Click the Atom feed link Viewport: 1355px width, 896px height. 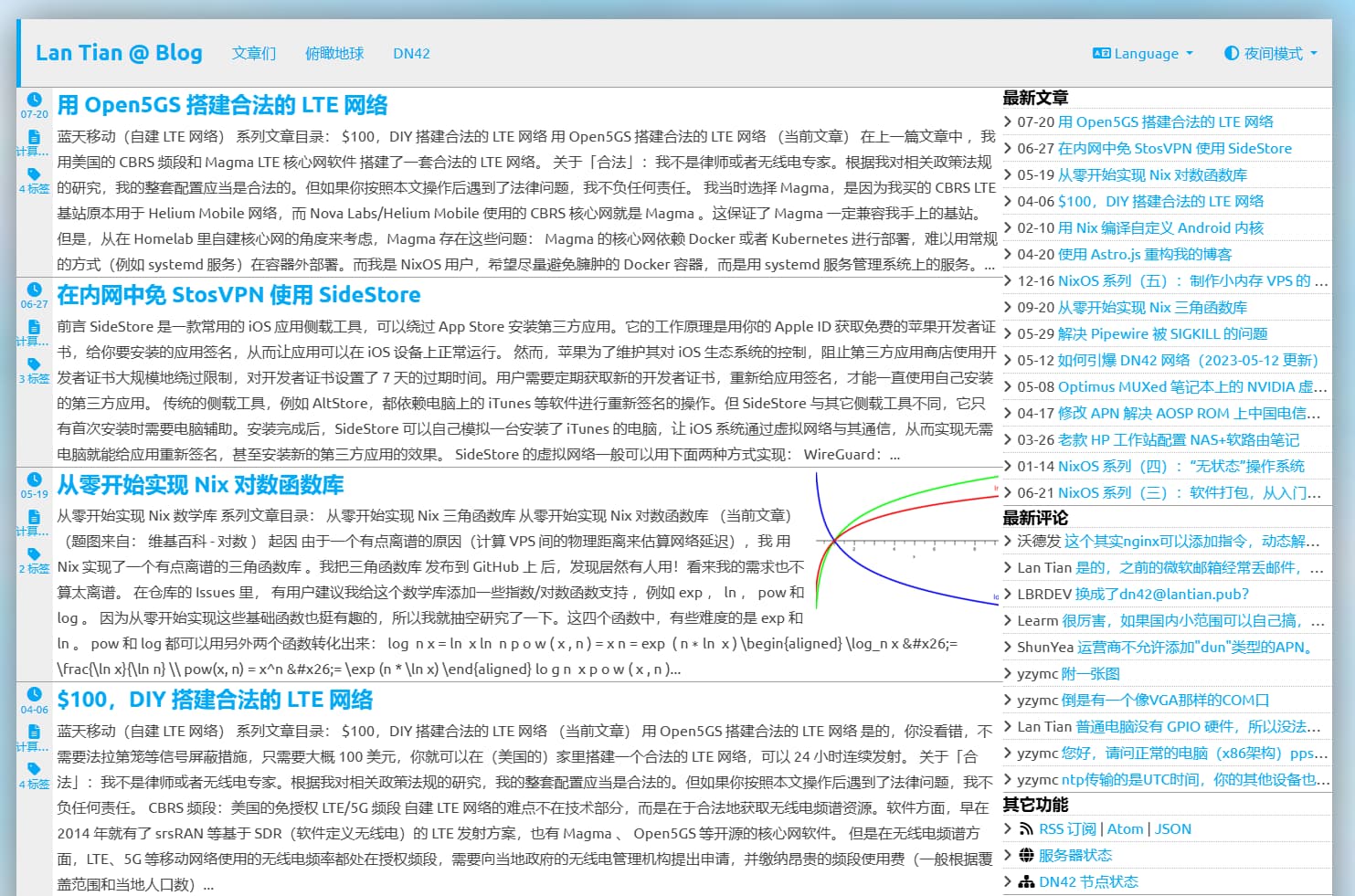tap(1125, 828)
